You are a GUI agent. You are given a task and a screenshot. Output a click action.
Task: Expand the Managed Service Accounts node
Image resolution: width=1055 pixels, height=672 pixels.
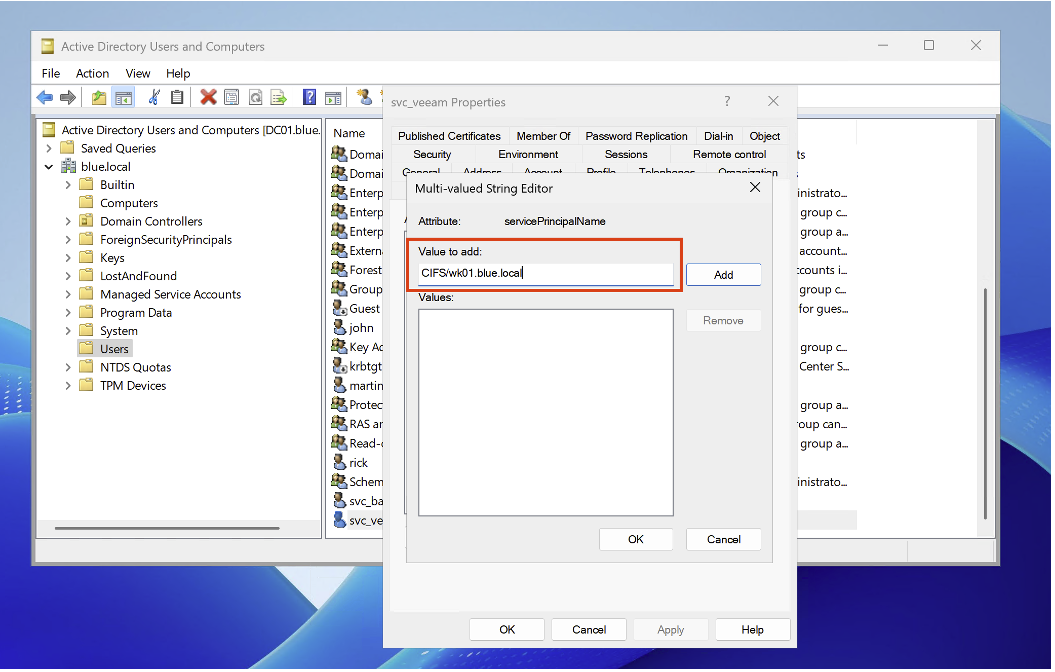click(68, 295)
